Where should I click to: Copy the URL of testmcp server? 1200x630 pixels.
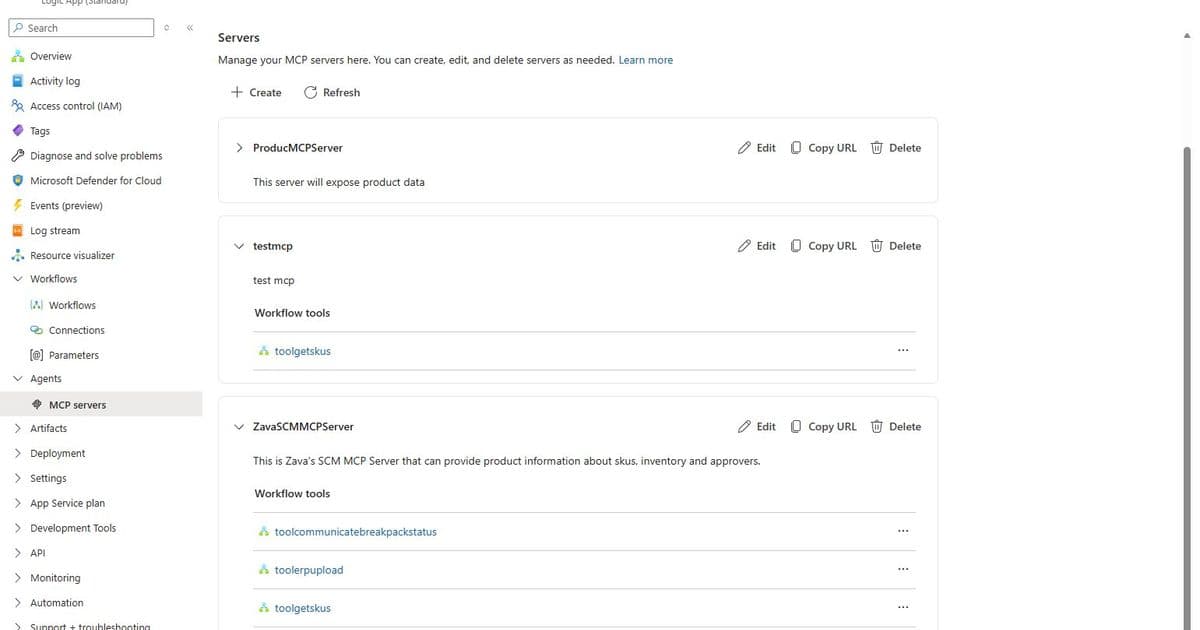tap(823, 245)
